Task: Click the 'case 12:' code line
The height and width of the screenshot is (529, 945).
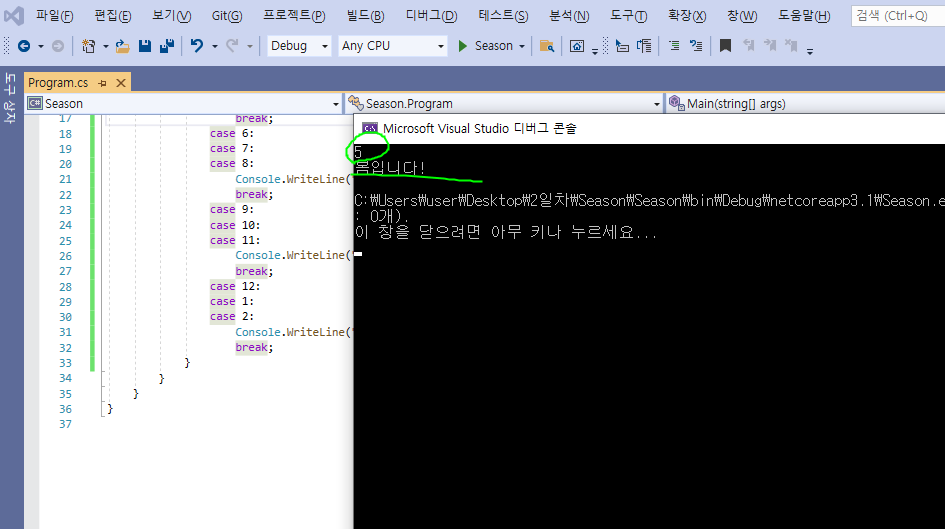Action: tap(235, 286)
